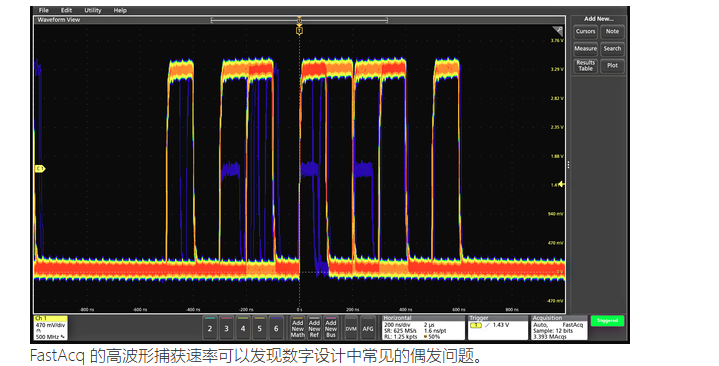
Task: Open Horizontal settings badge
Action: [423, 327]
